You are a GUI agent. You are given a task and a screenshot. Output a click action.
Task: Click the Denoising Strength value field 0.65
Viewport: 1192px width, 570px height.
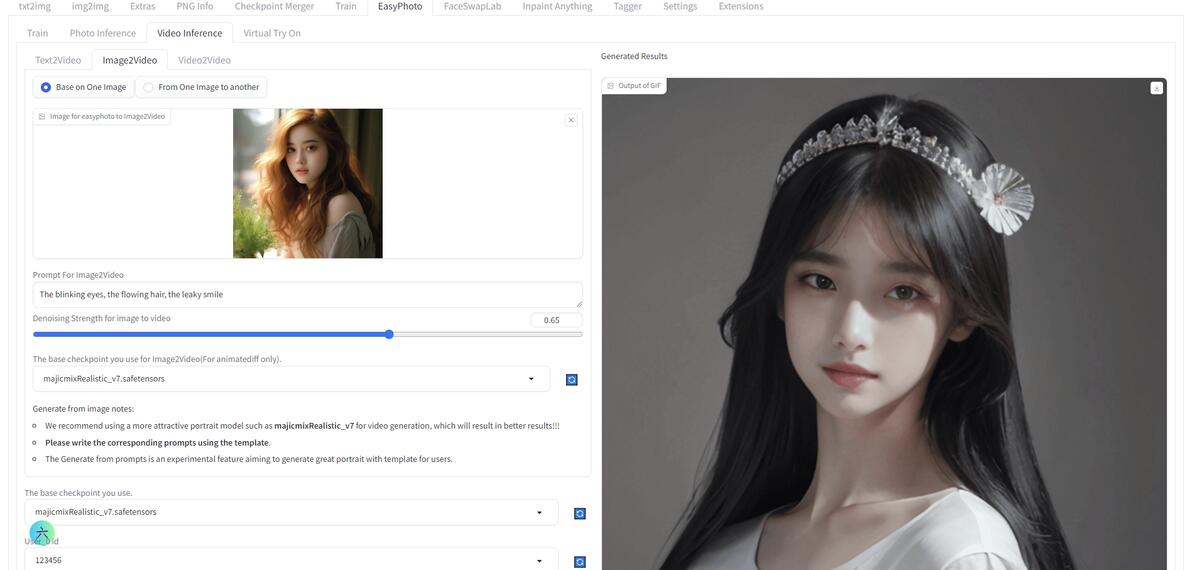coord(556,320)
